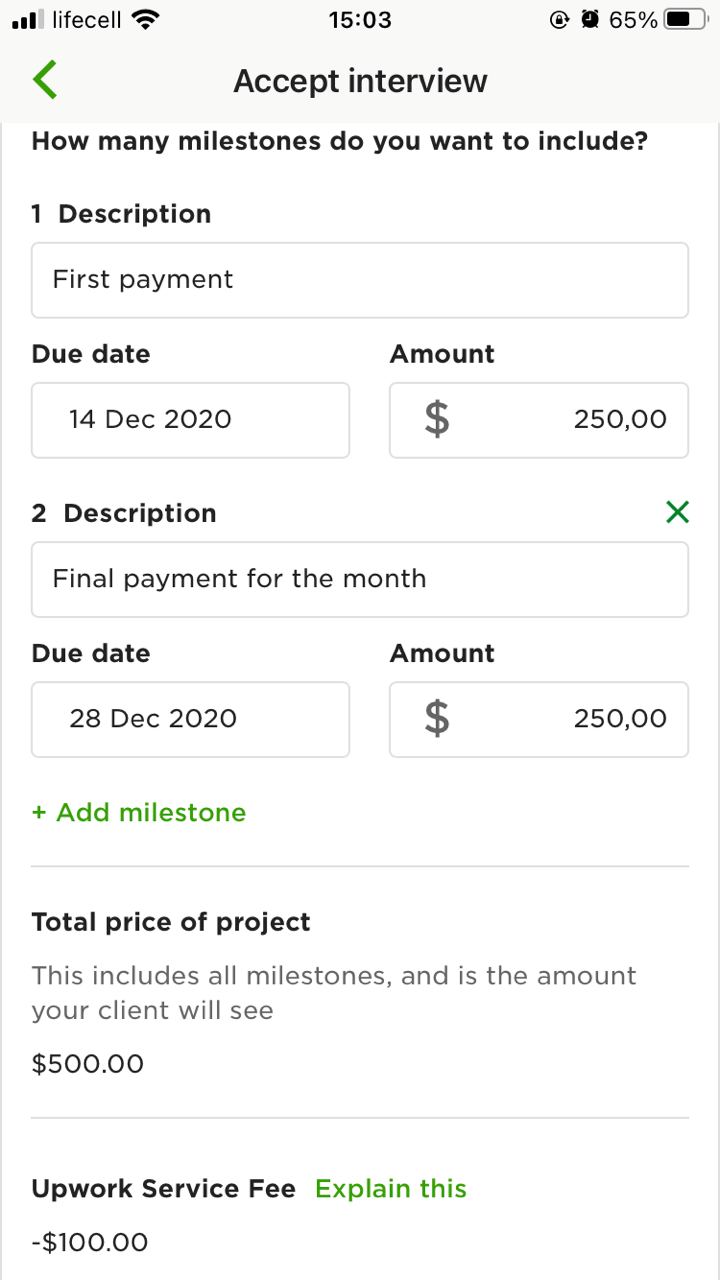Screen dimensions: 720x1280
Task: Tap the cellular signal bars icon
Action: [28, 19]
